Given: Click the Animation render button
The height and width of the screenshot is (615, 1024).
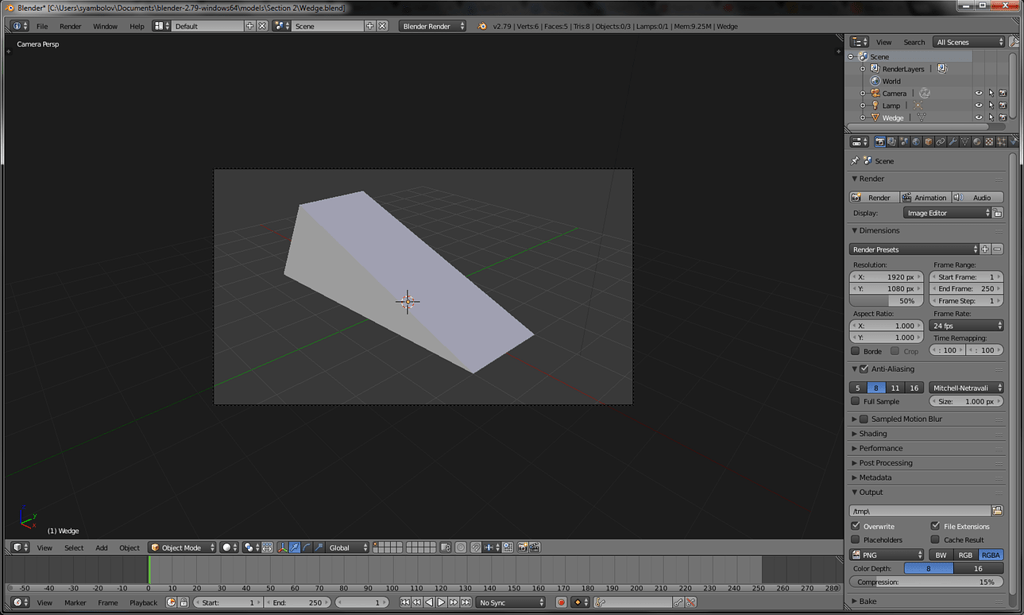Looking at the screenshot, I should click(x=927, y=196).
